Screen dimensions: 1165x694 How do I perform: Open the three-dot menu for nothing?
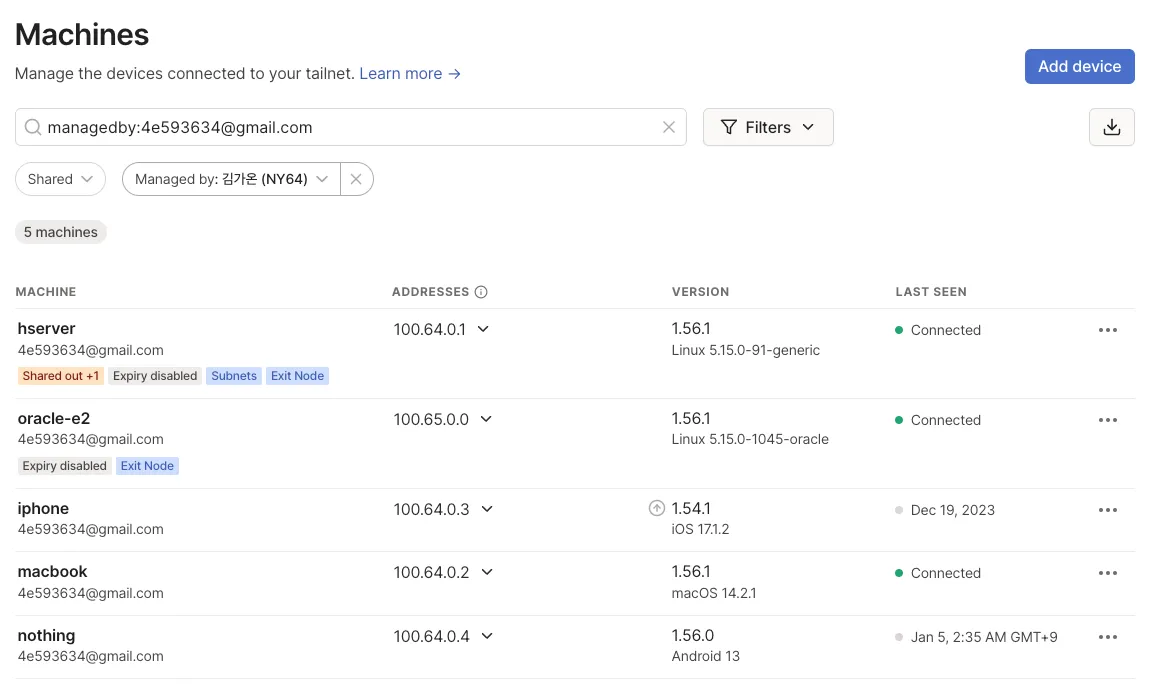pyautogui.click(x=1107, y=637)
